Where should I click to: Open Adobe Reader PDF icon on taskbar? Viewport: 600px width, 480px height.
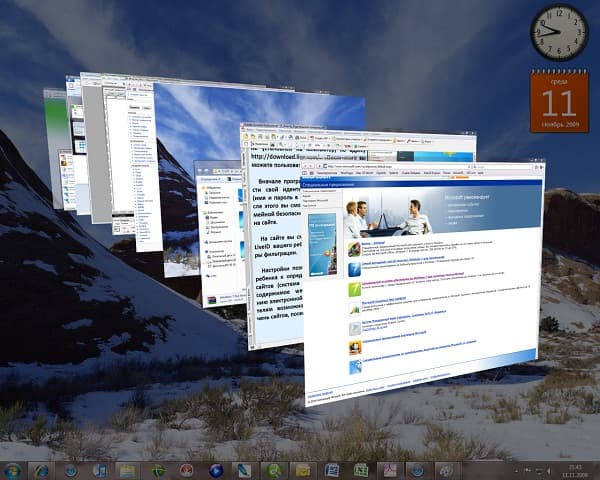point(390,470)
